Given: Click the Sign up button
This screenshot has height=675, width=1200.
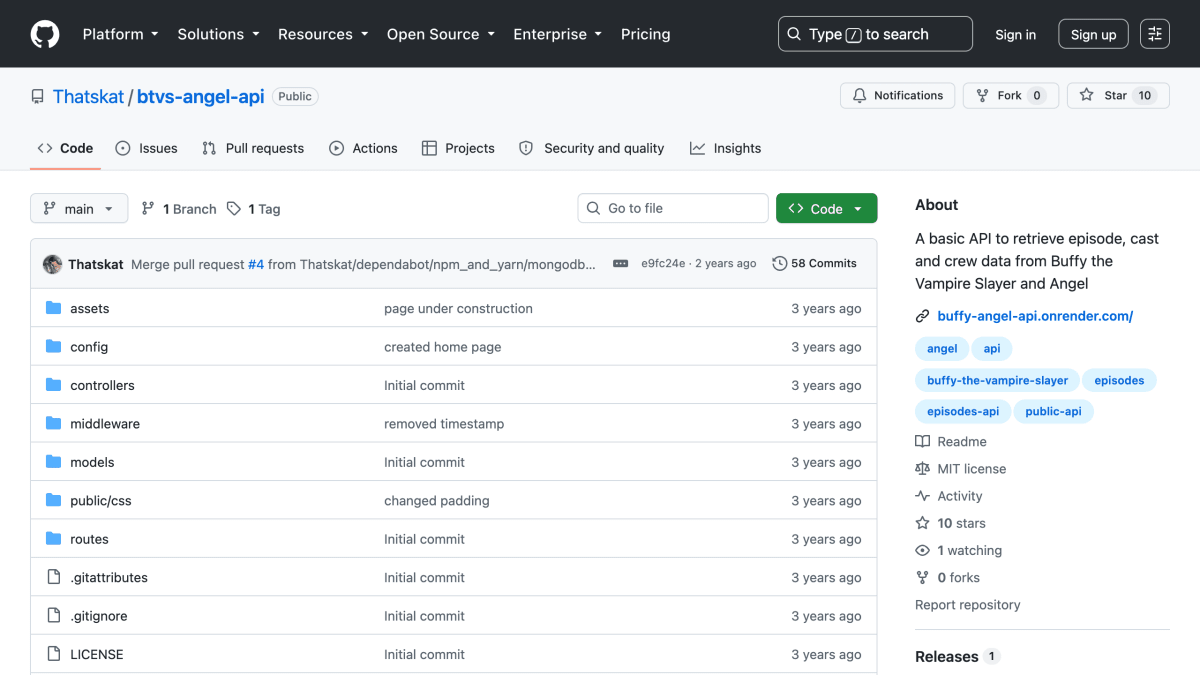Looking at the screenshot, I should pyautogui.click(x=1094, y=34).
